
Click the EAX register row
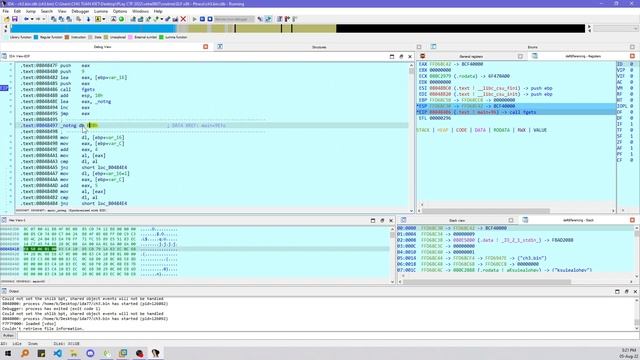[x=516, y=64]
